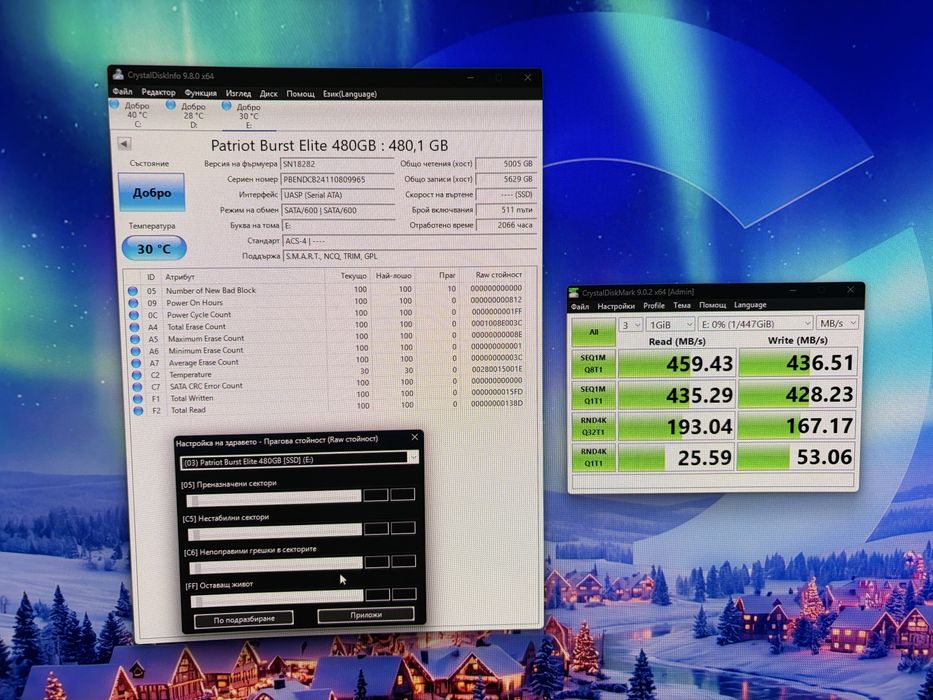The image size is (933, 700).
Task: Click the interface field UASP (Serial ATA)
Action: [x=337, y=195]
